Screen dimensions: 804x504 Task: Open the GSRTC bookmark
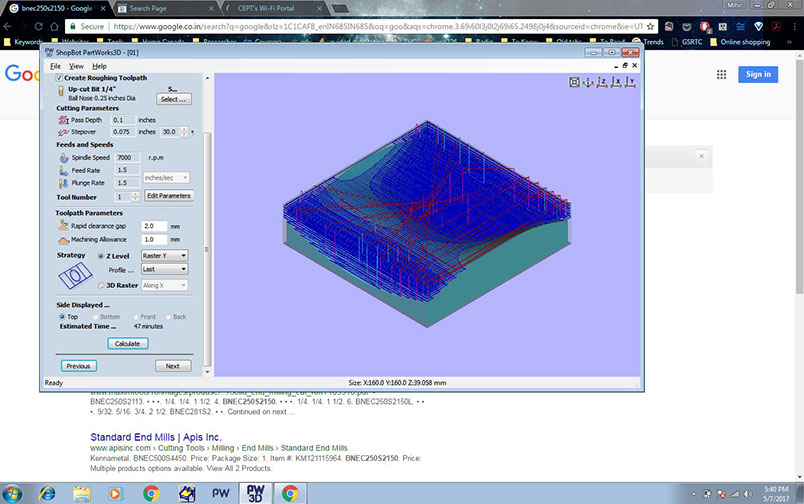(687, 42)
